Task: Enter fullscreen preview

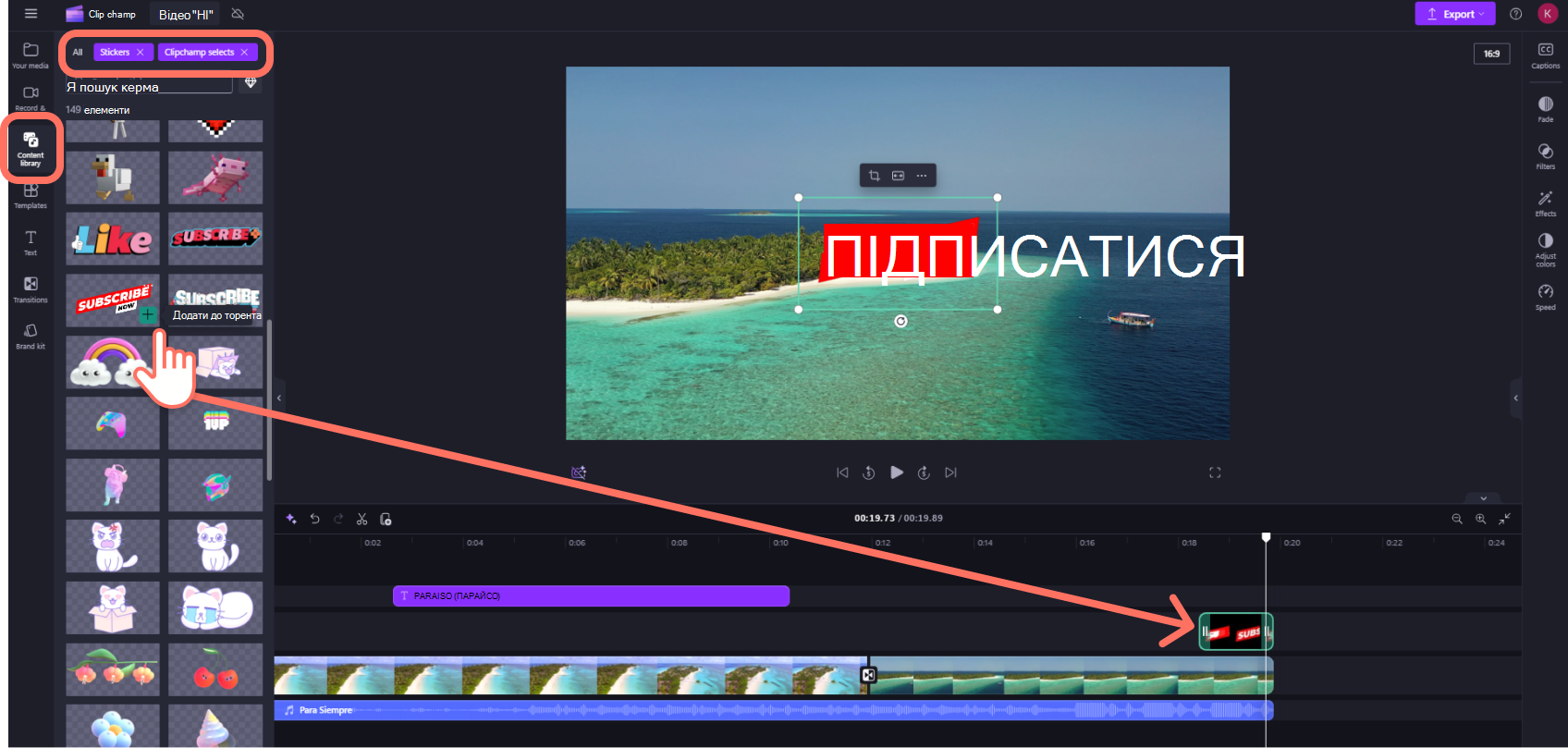Action: (1215, 472)
